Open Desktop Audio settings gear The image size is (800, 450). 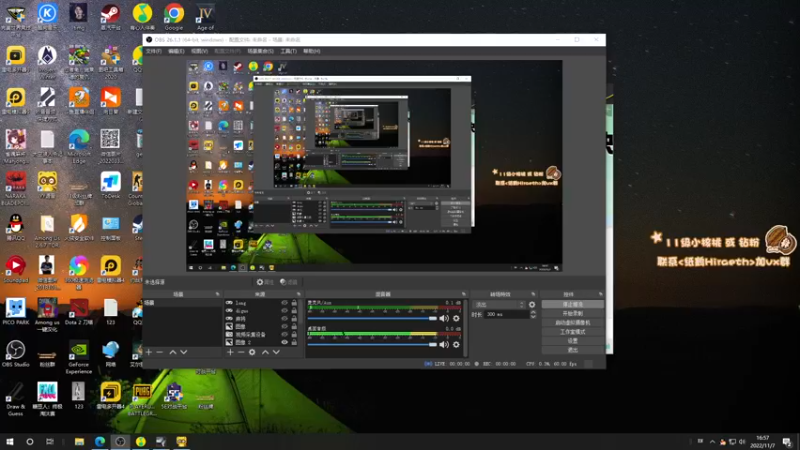(x=456, y=344)
